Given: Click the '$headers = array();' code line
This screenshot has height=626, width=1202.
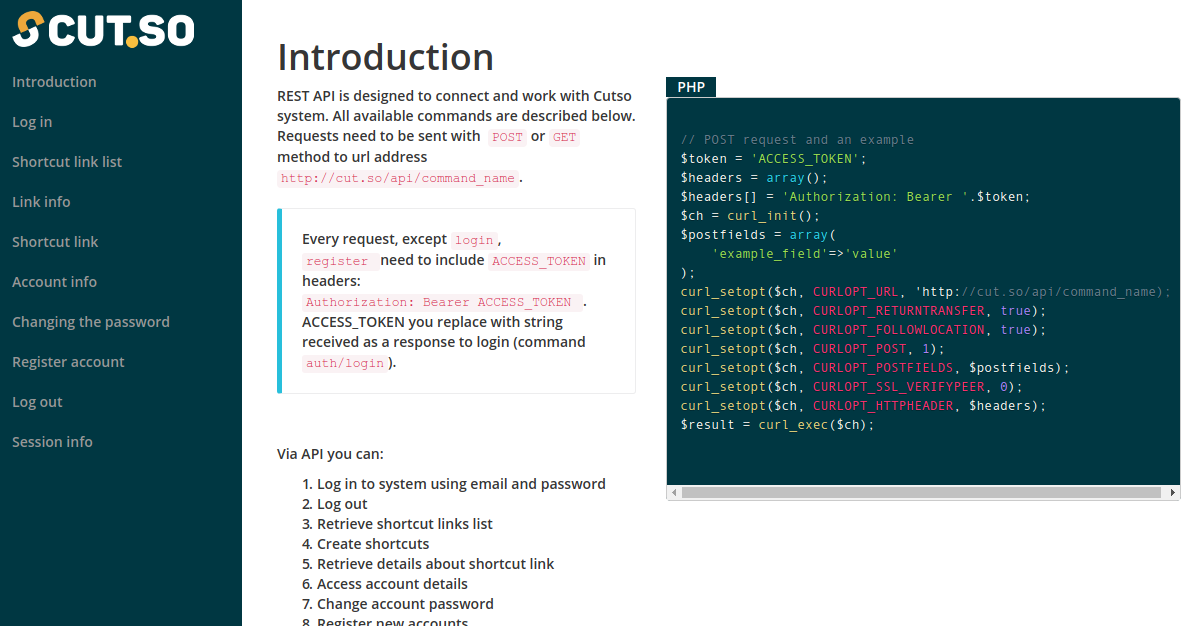Looking at the screenshot, I should point(754,178).
